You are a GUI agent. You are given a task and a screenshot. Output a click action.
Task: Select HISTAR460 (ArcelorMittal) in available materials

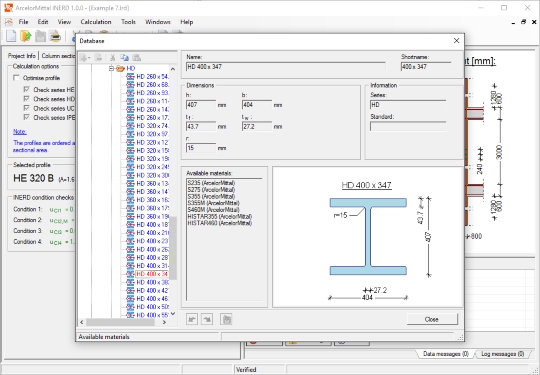tap(220, 223)
